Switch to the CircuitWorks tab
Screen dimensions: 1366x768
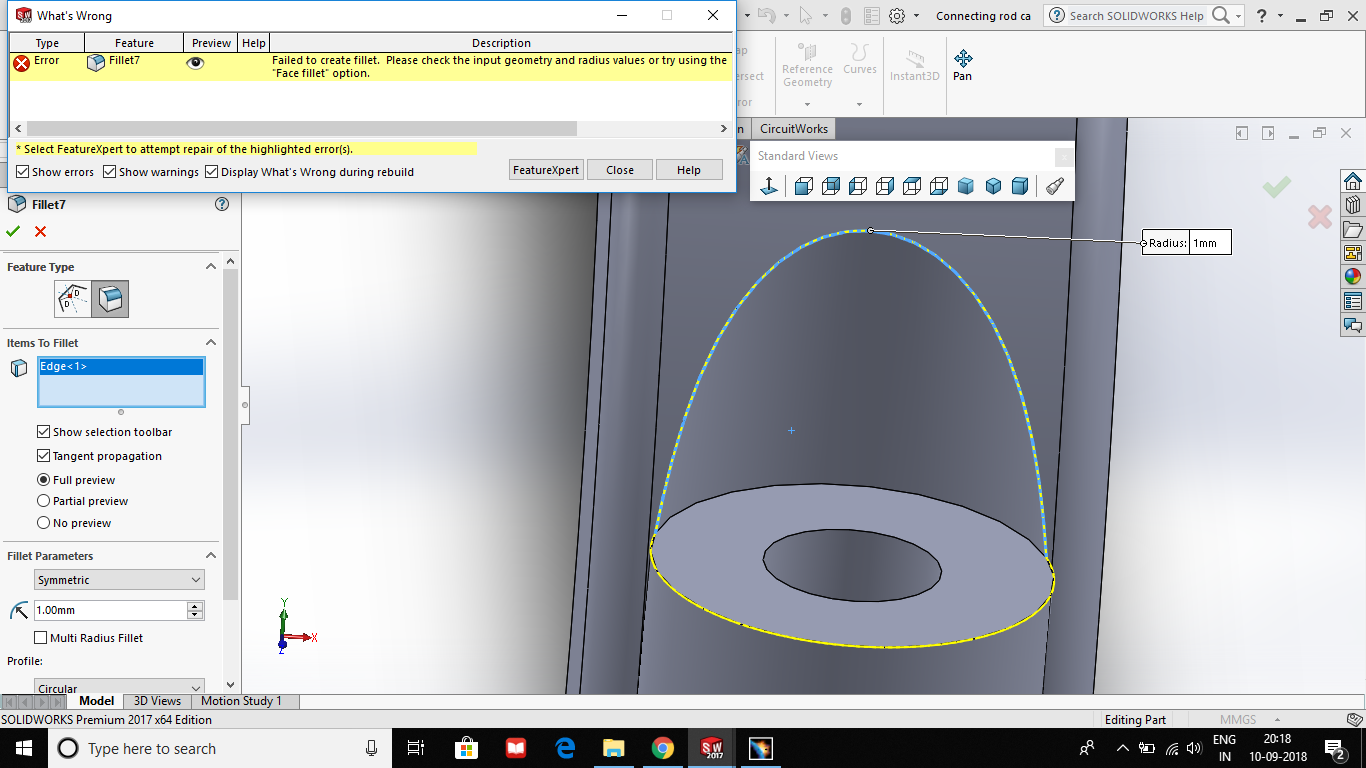(x=793, y=128)
